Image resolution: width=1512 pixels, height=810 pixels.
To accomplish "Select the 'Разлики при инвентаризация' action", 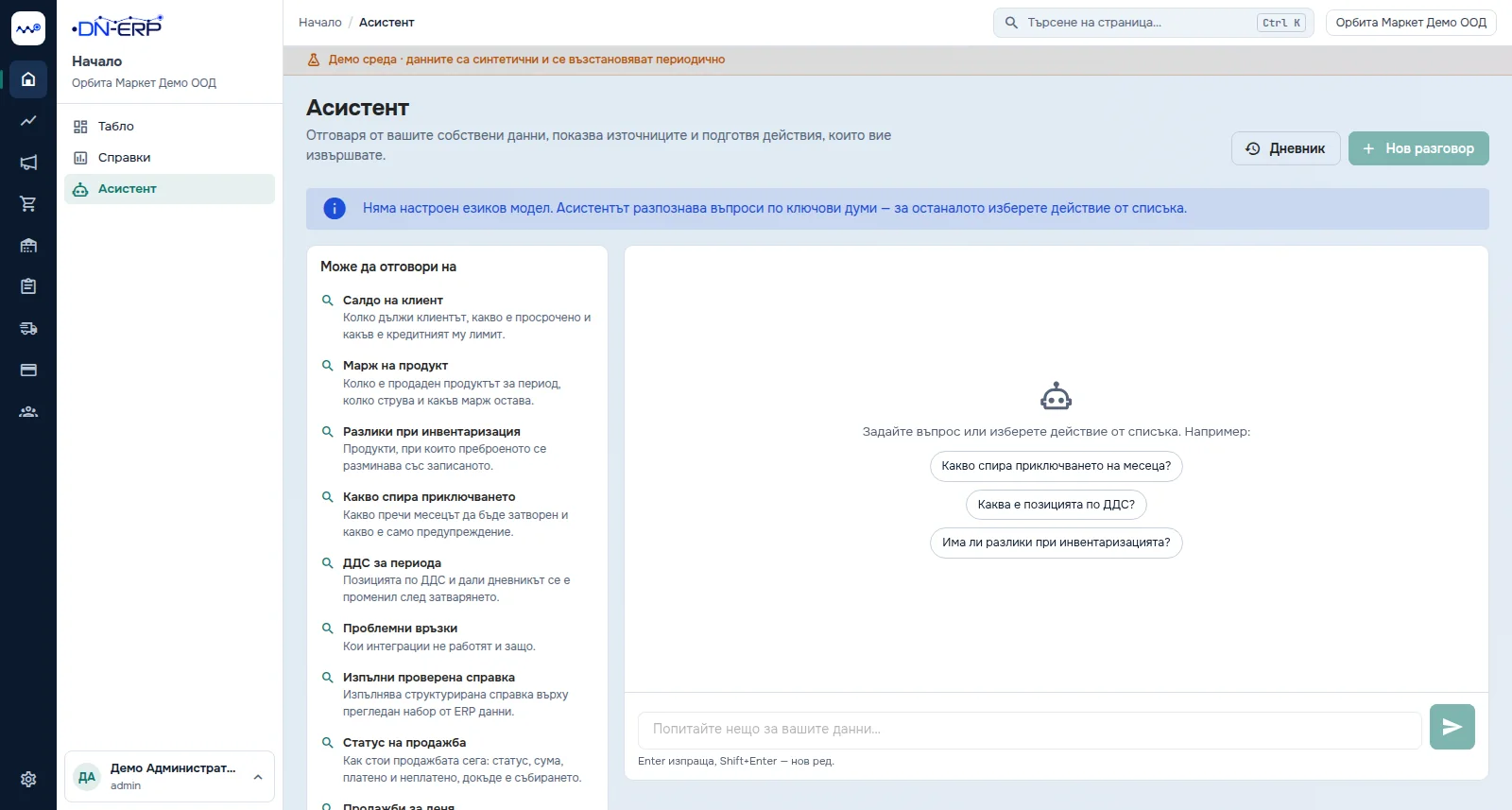I will 457,449.
